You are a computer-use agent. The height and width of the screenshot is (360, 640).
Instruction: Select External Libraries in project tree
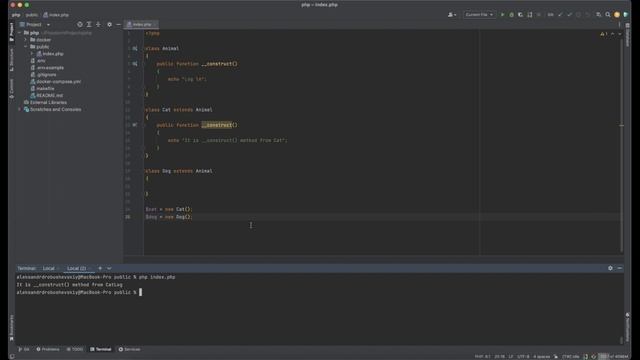click(x=45, y=102)
